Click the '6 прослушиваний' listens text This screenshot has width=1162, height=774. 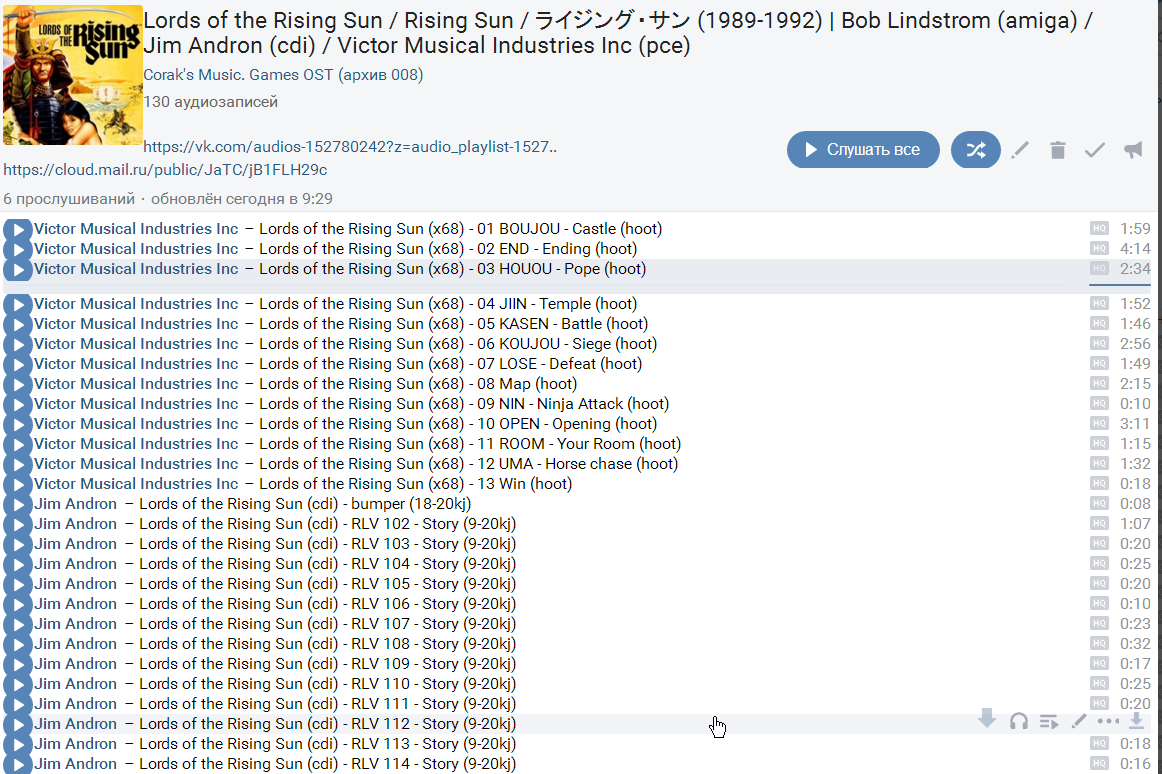pyautogui.click(x=69, y=199)
